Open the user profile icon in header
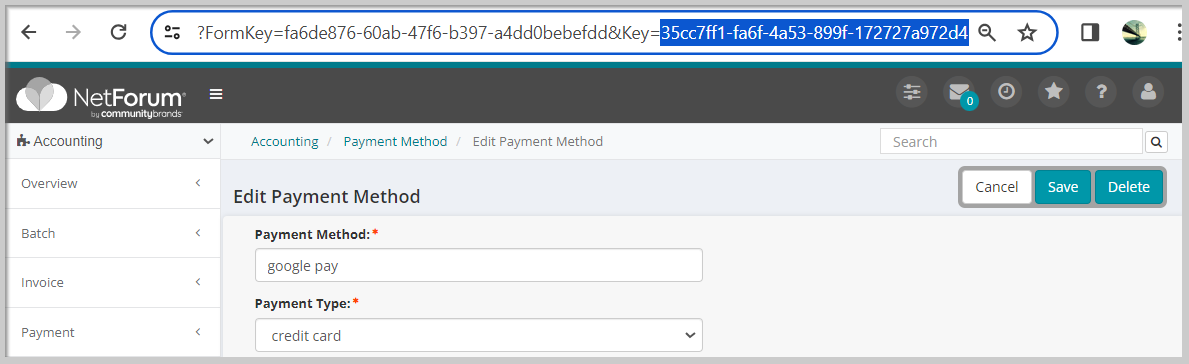The width and height of the screenshot is (1189, 364). [x=1148, y=92]
